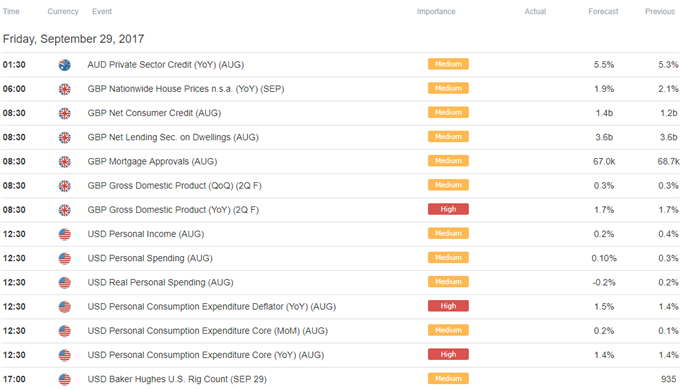
Task: Click High badge for PCE Deflator (YoY)
Action: pos(448,306)
